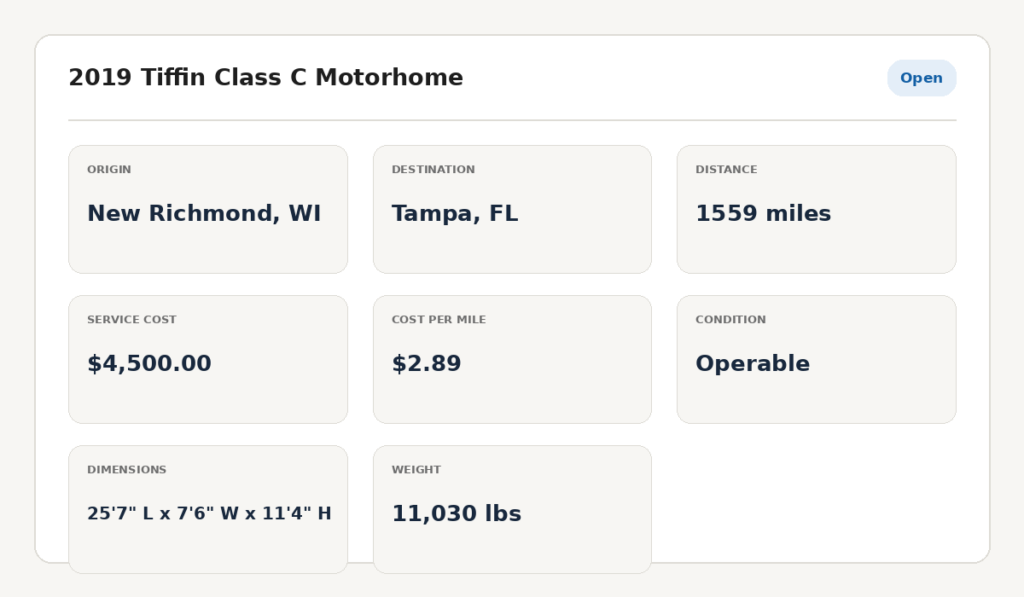Click the Service Cost card
The image size is (1024, 597).
208,359
